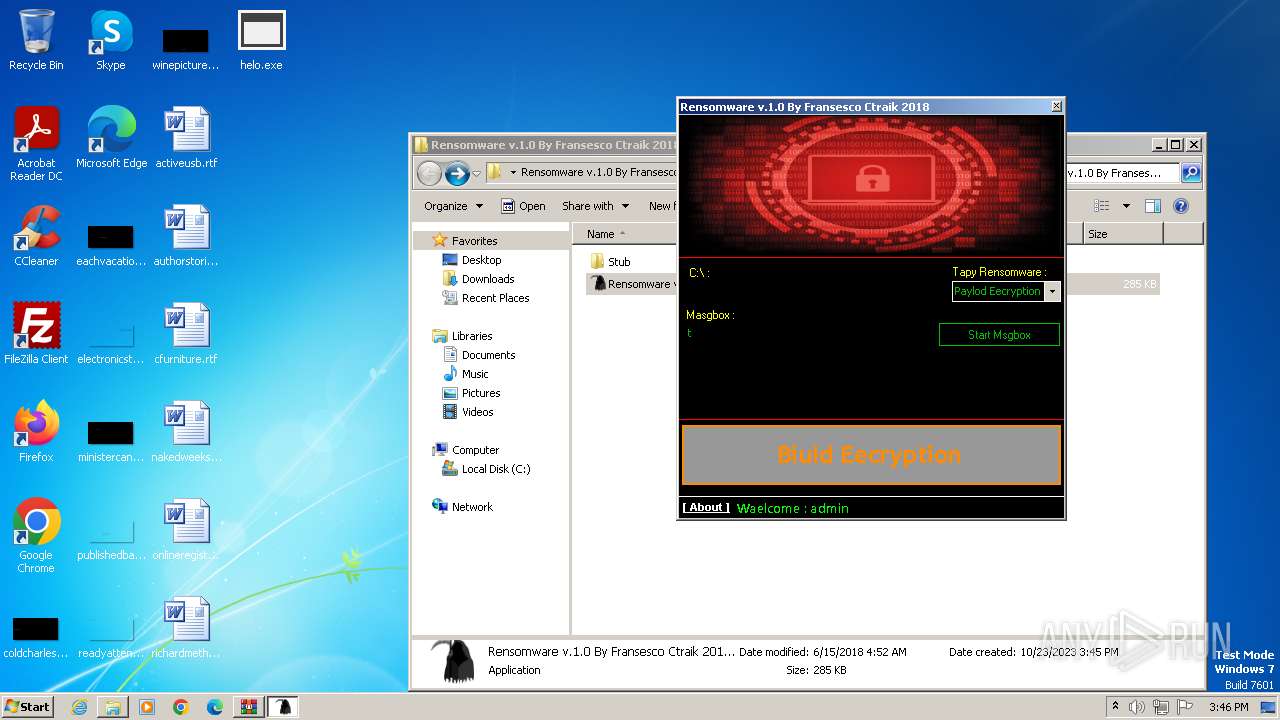
Task: Open helo.exe on the desktop
Action: pos(261,40)
